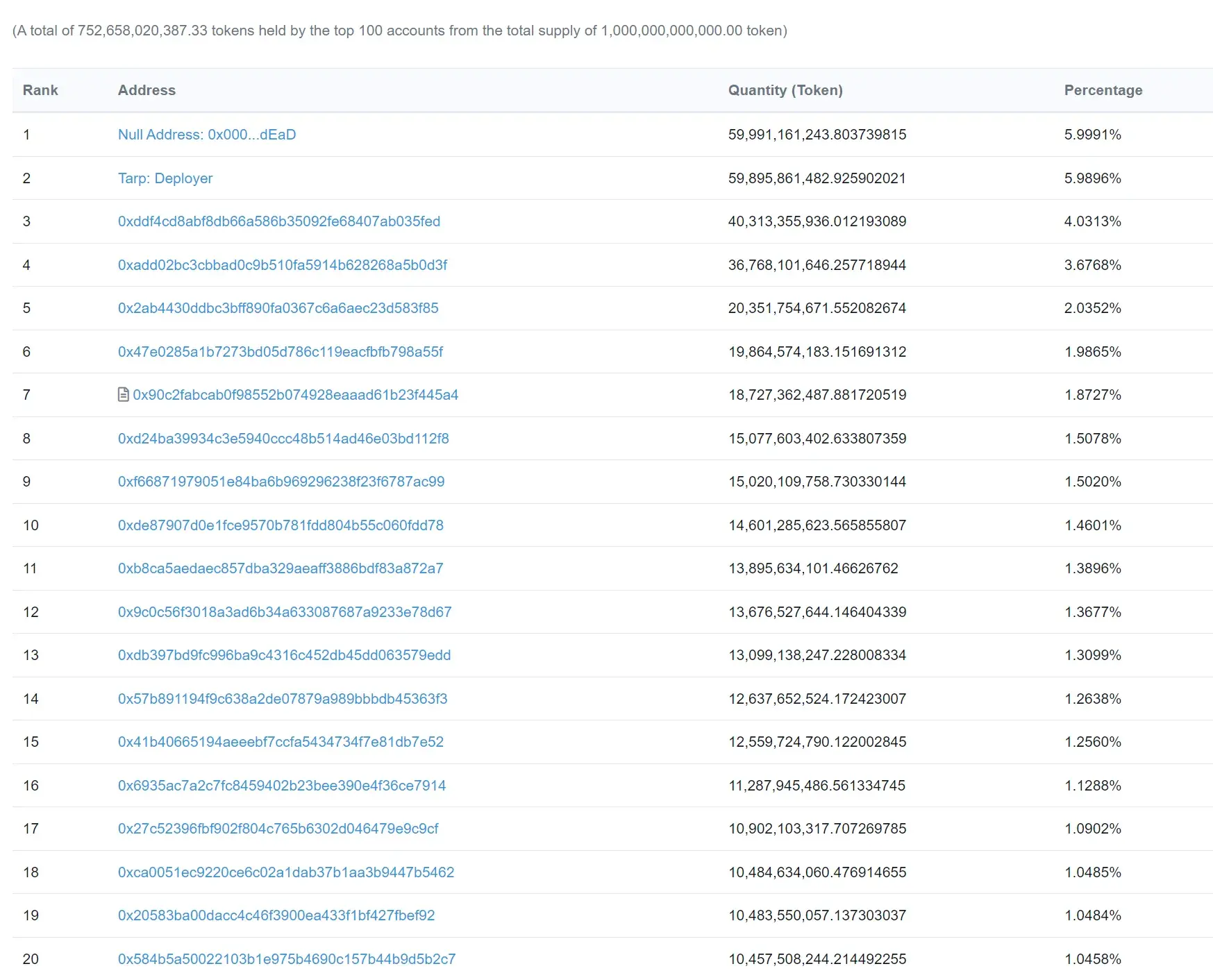Select quantity 13,895,634,101.46626762
Image resolution: width=1213 pixels, height=980 pixels.
[x=813, y=568]
